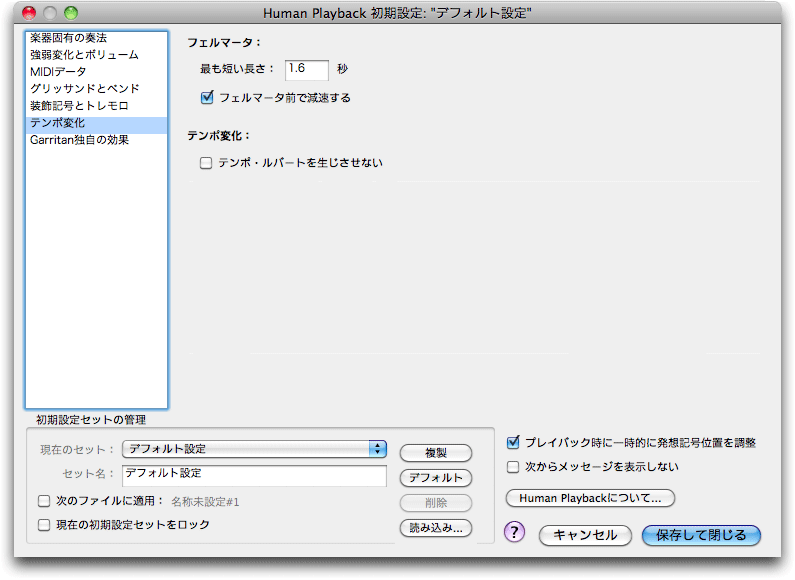
Task: Click 保存して閉じる button
Action: click(701, 535)
